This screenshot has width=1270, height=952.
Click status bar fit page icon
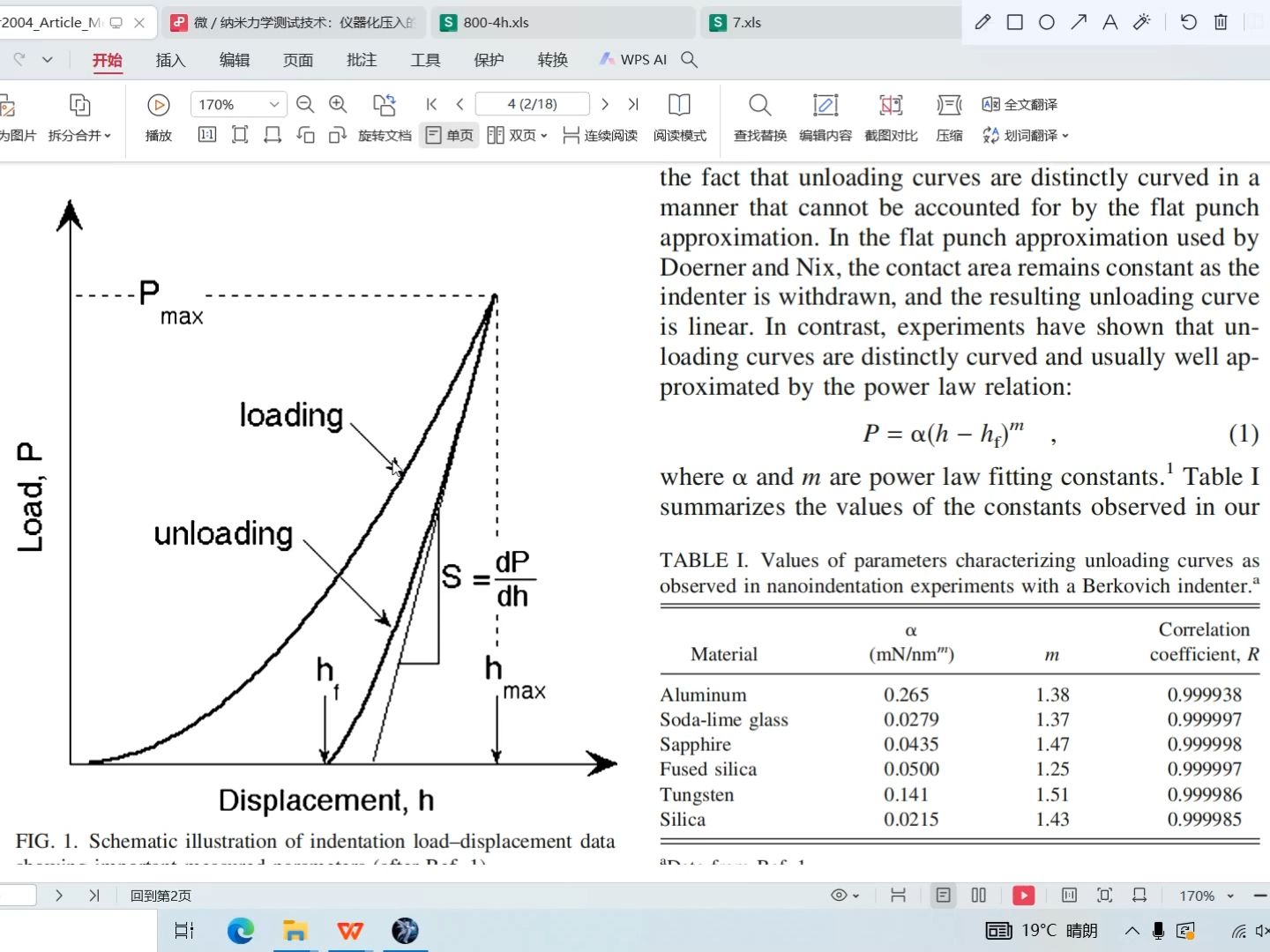[1104, 896]
